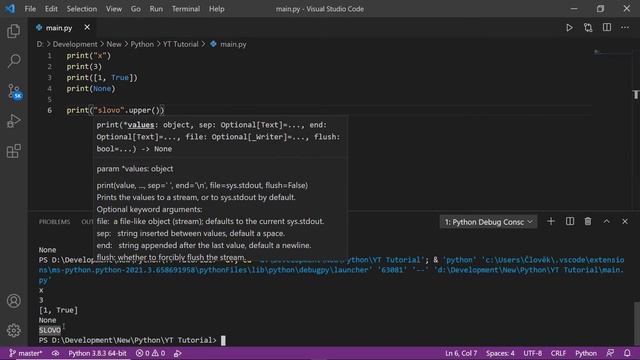This screenshot has width=640, height=360.
Task: Open the Source Control view
Action: (14, 91)
